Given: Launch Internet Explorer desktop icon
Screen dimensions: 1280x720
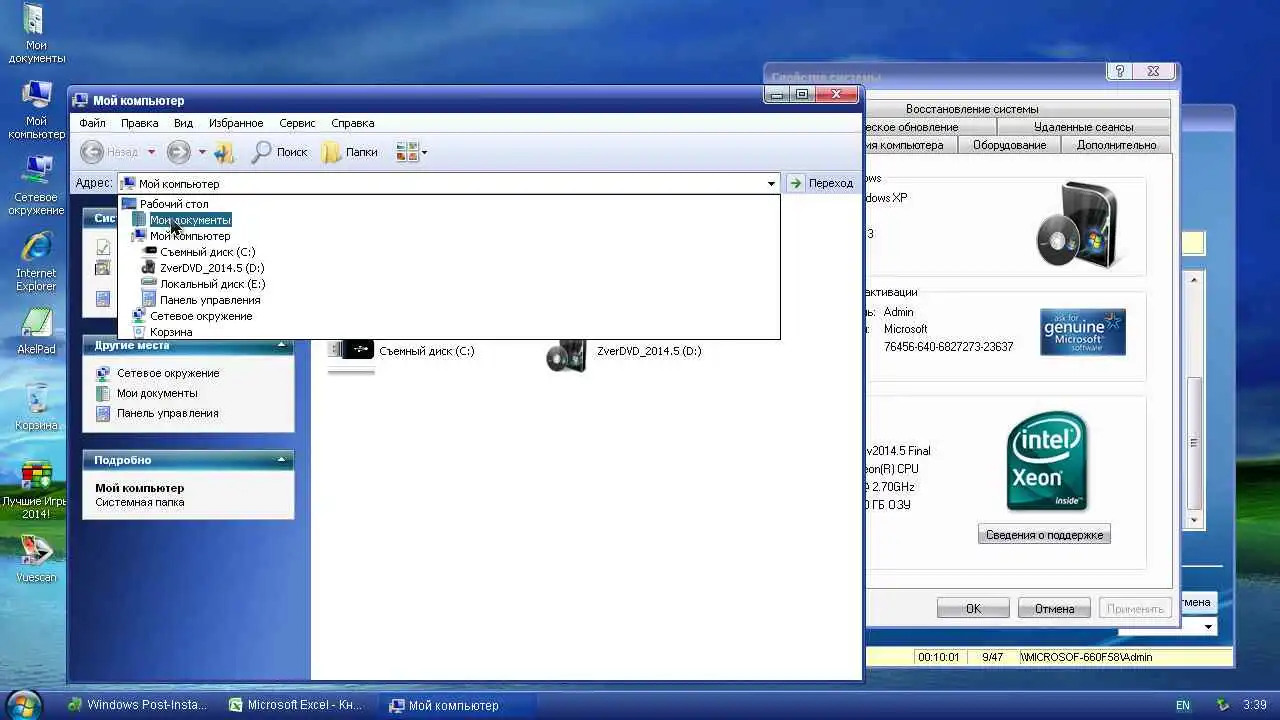Looking at the screenshot, I should tap(36, 261).
